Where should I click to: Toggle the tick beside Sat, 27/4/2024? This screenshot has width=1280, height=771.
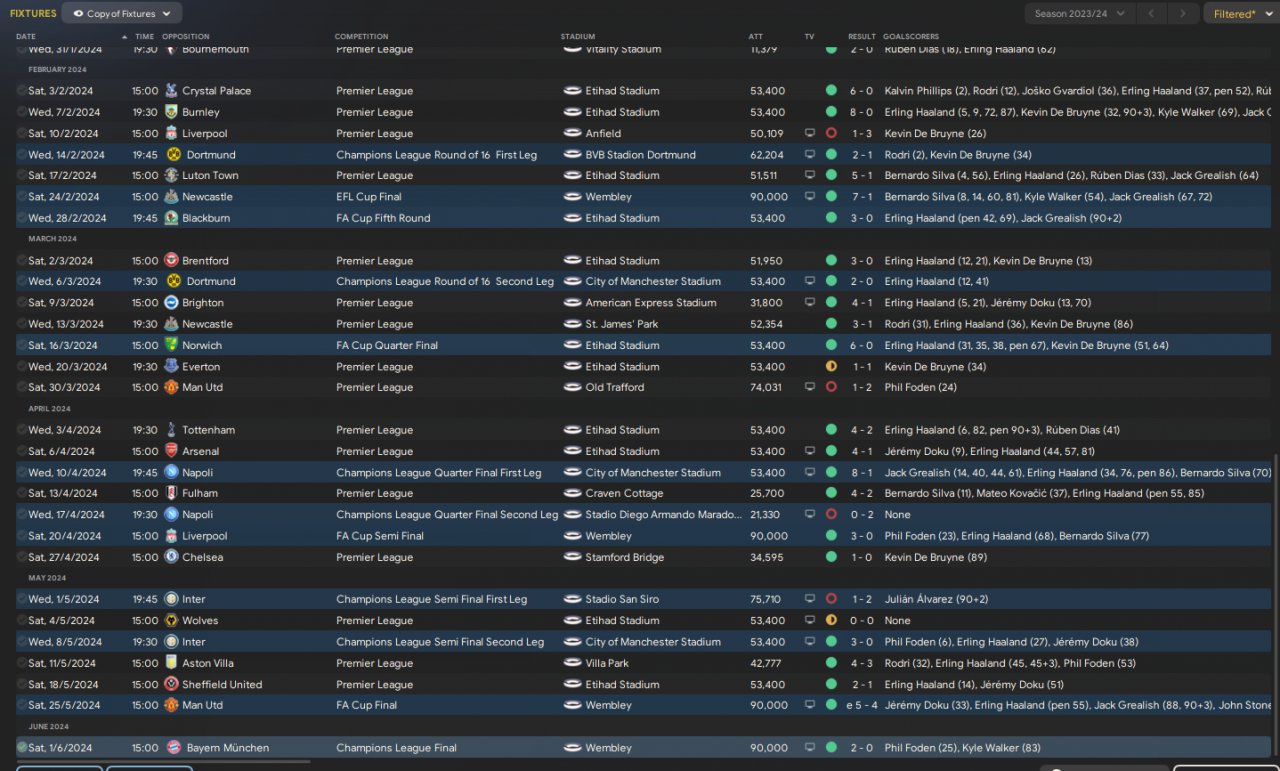[22, 557]
